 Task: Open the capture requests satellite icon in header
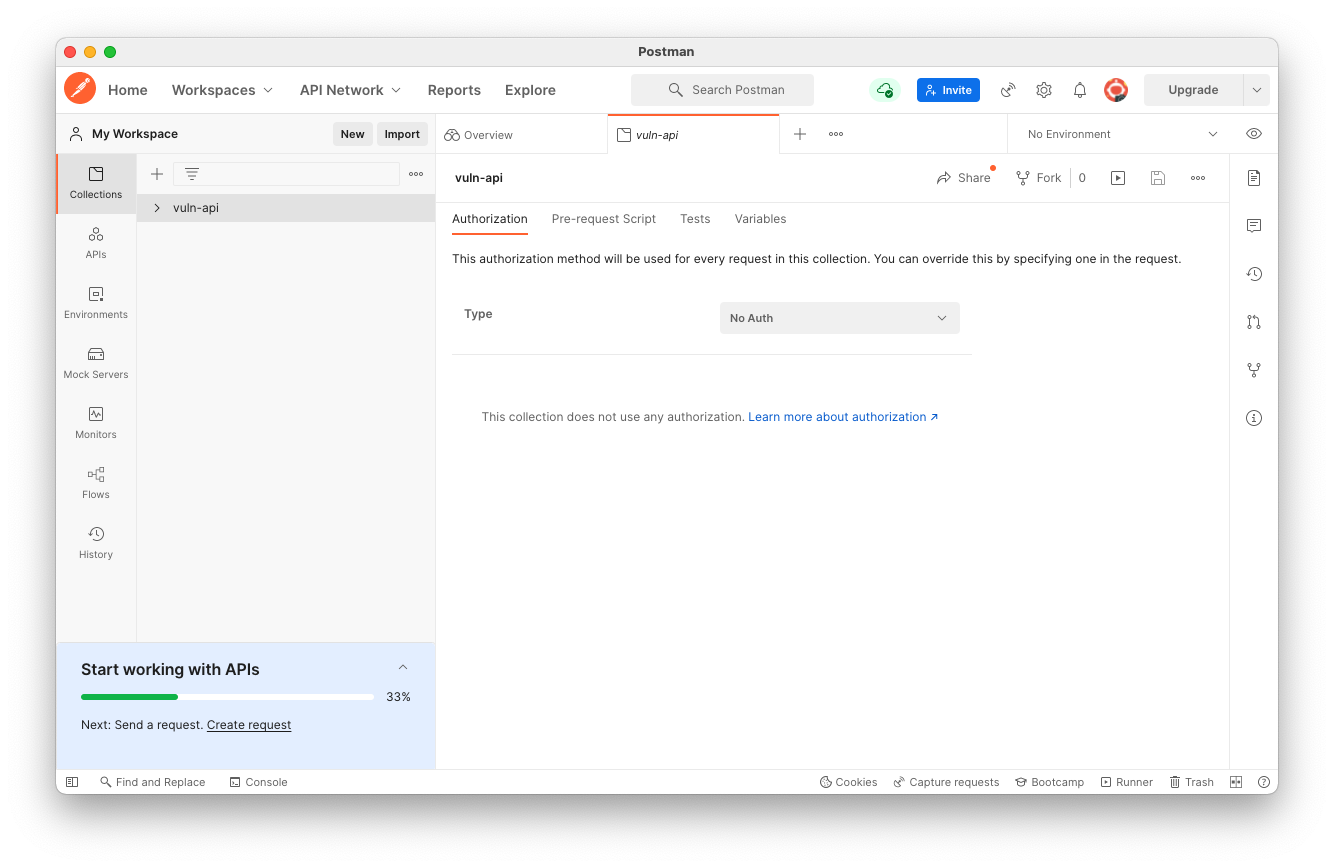[x=1008, y=90]
